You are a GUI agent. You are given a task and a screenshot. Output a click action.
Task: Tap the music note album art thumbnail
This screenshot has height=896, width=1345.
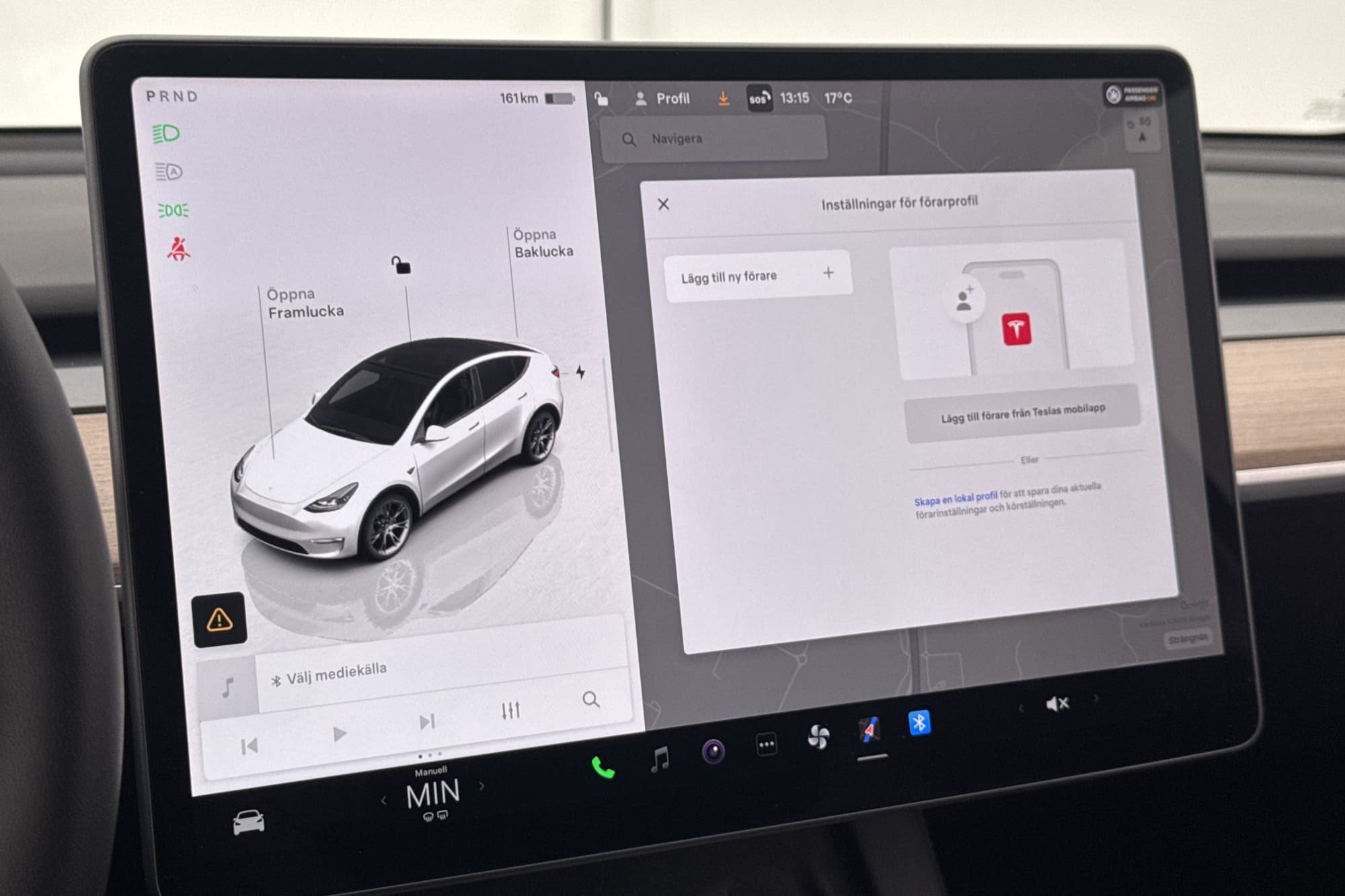(227, 687)
